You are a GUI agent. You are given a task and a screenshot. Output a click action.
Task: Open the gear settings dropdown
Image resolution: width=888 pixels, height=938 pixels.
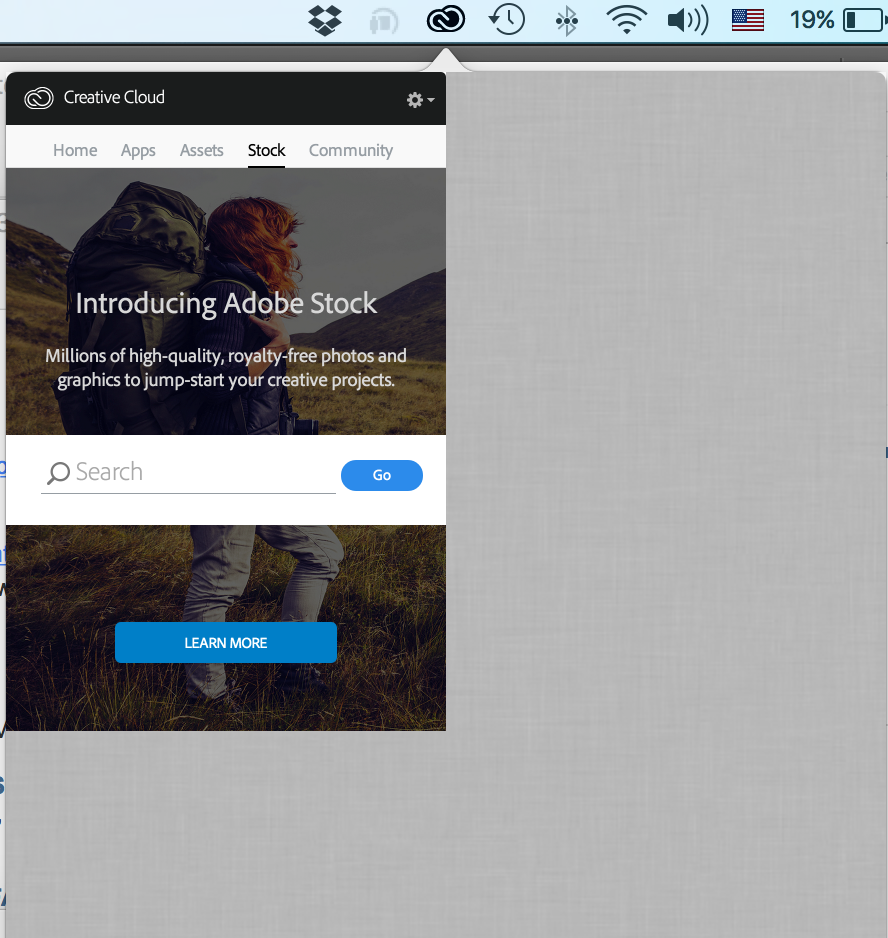point(420,99)
